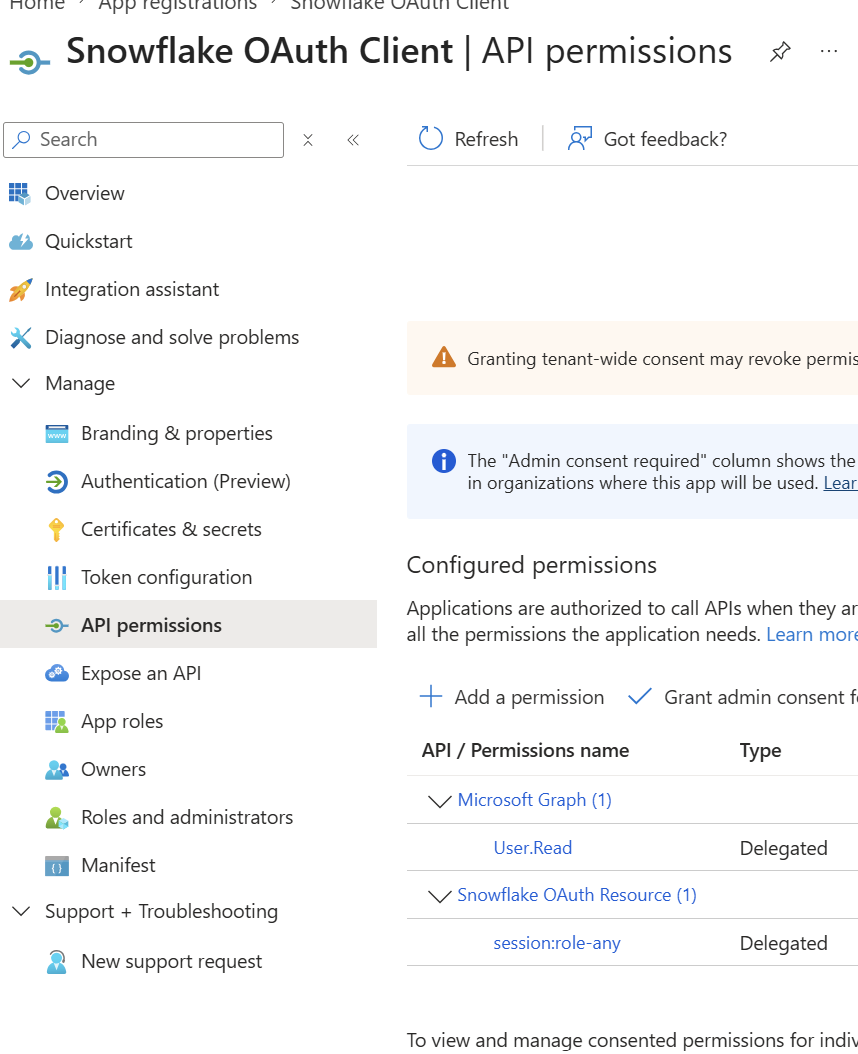Open Snowflake OAuth Resource (1) link
The width and height of the screenshot is (858, 1054).
point(577,895)
